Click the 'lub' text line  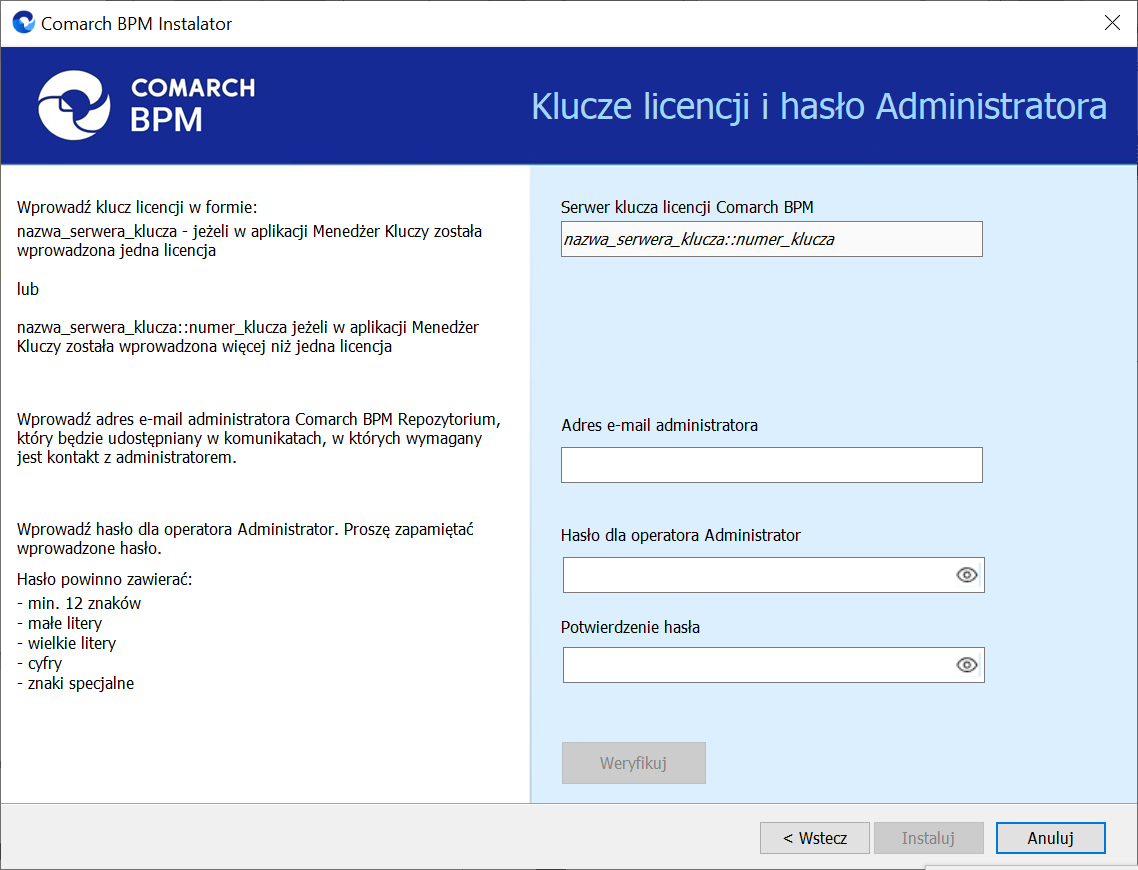28,289
